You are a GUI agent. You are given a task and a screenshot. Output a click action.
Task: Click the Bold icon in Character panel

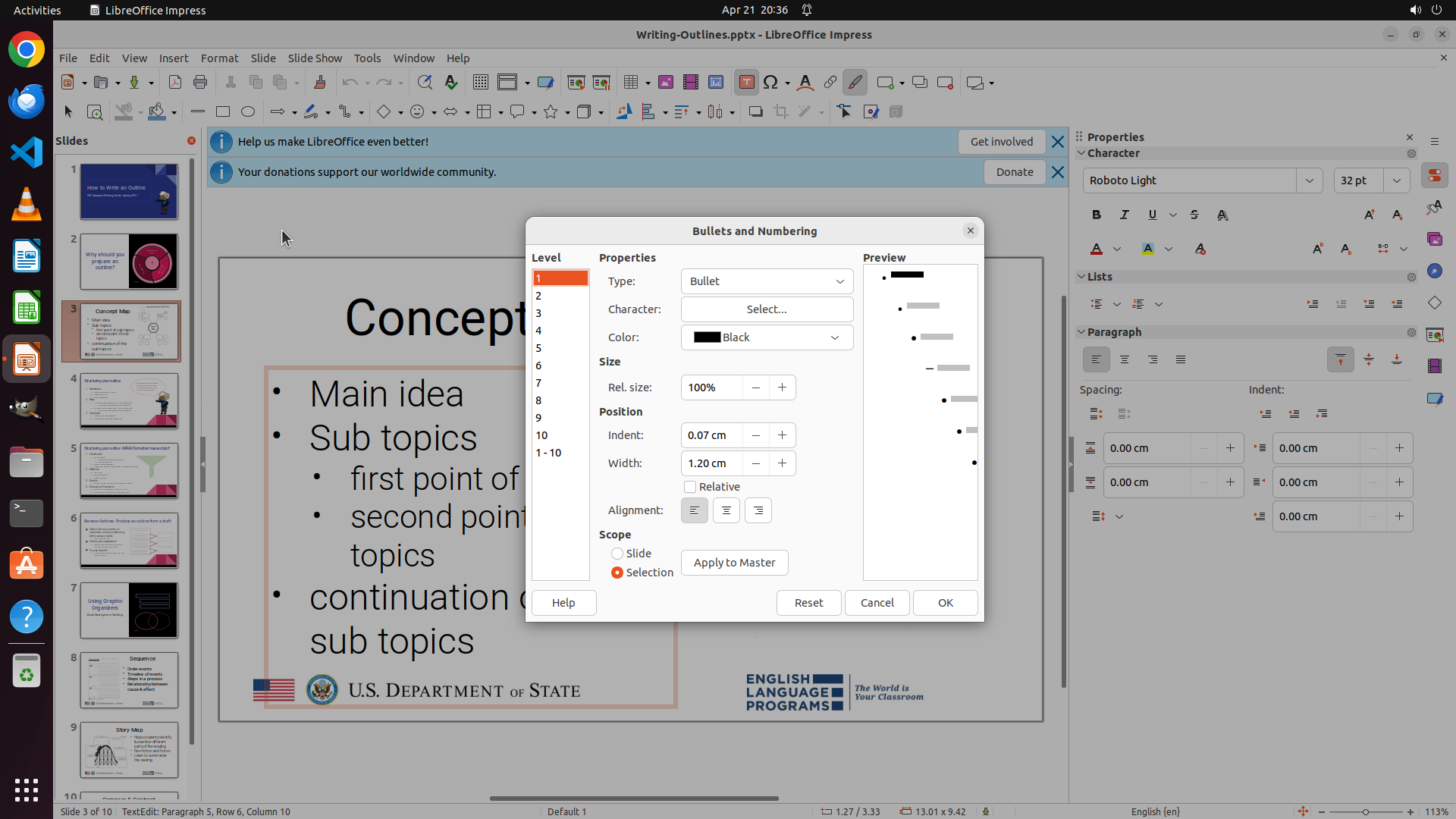[x=1097, y=215]
